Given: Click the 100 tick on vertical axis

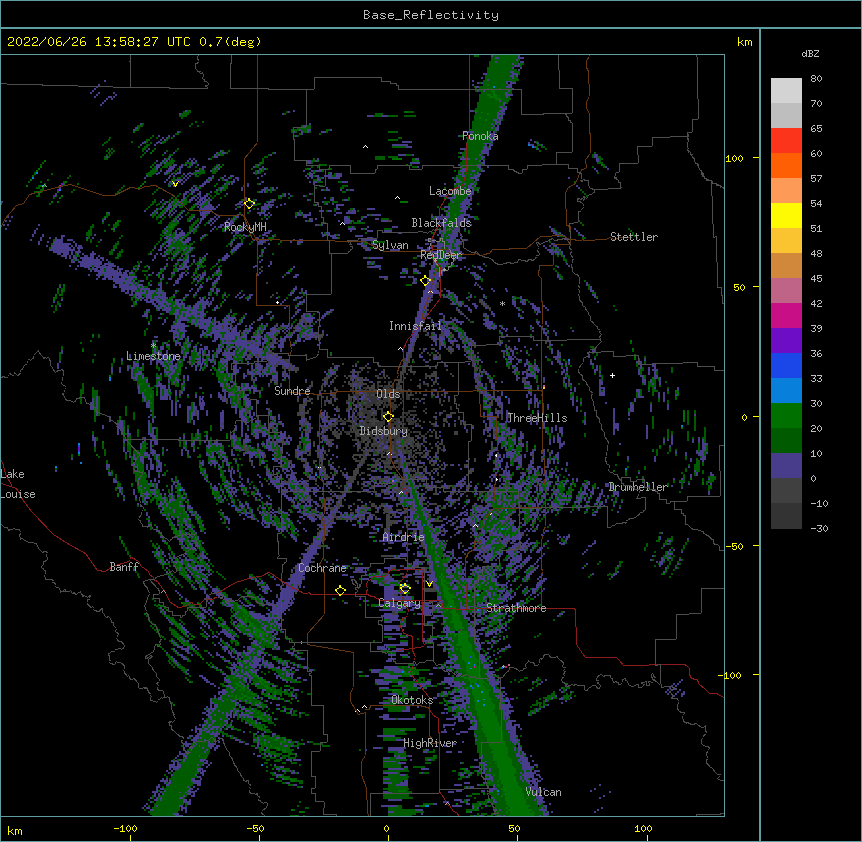Looking at the screenshot, I should (x=734, y=158).
